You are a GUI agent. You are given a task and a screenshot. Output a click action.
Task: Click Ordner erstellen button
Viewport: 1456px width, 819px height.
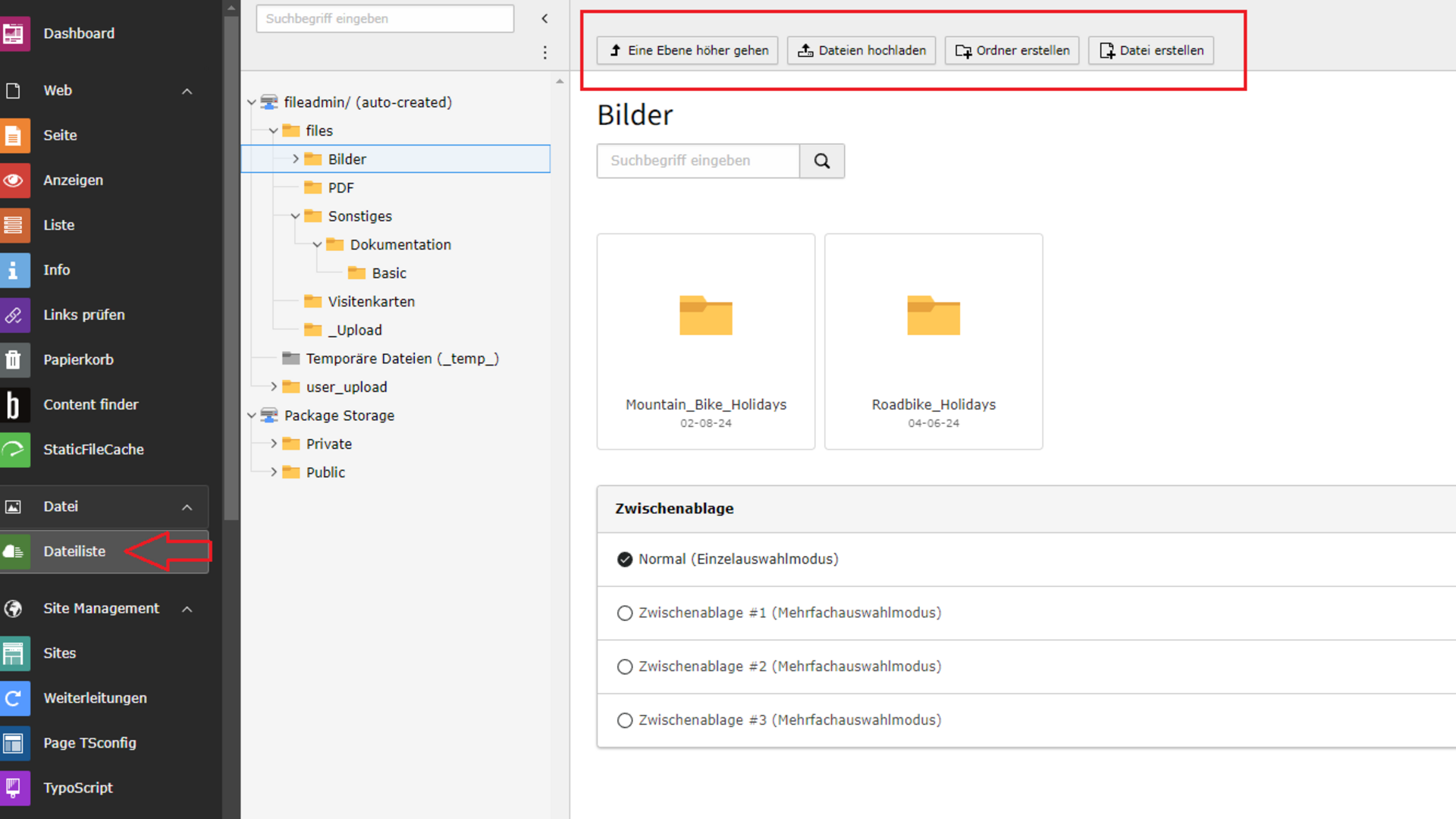(1012, 51)
